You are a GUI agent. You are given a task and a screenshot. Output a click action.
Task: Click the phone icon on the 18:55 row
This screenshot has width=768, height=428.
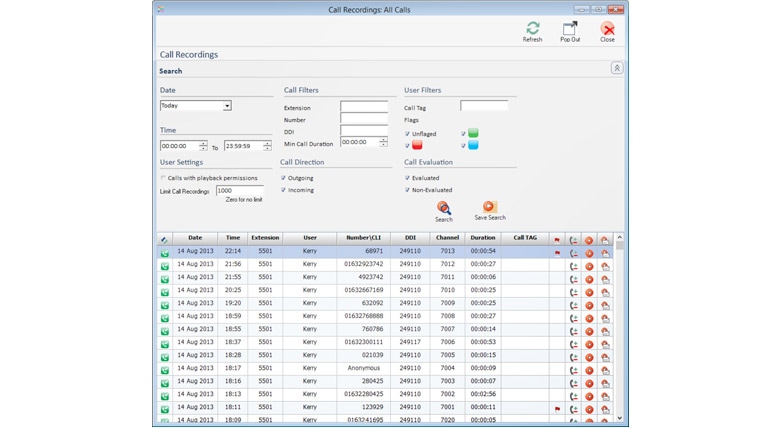(x=574, y=332)
